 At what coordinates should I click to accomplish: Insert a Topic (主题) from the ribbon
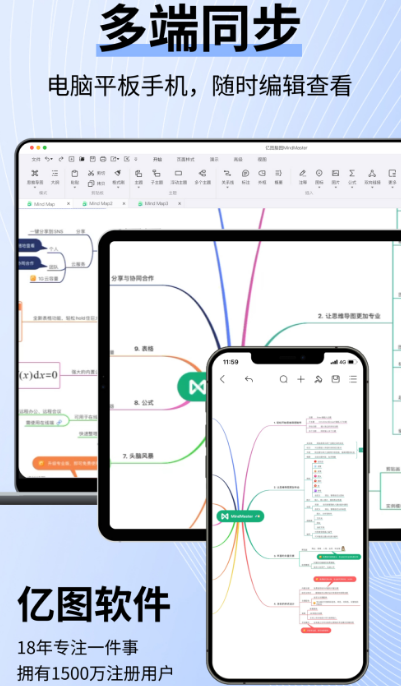[138, 173]
